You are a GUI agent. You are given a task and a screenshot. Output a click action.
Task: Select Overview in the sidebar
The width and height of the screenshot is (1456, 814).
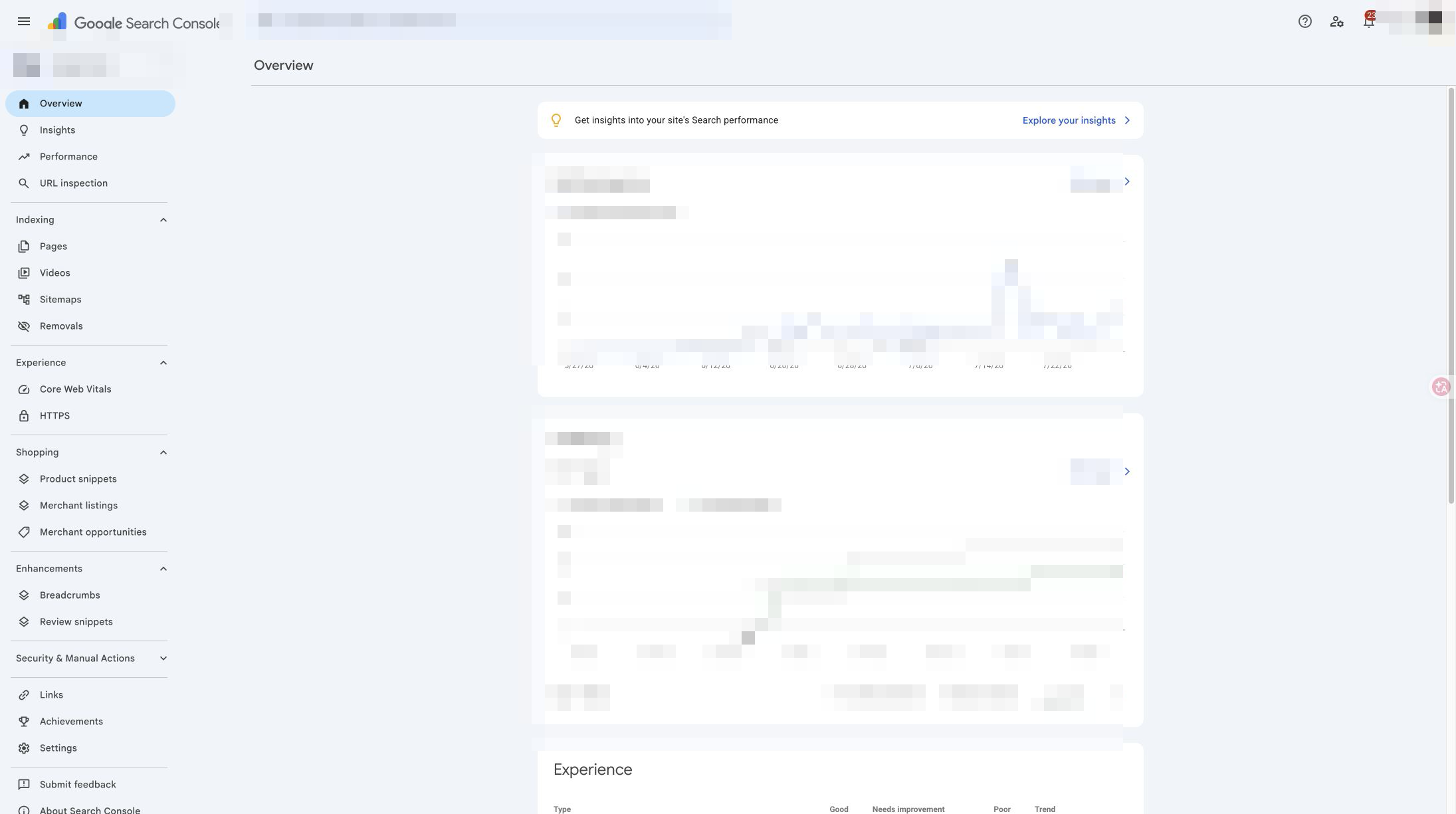point(90,104)
